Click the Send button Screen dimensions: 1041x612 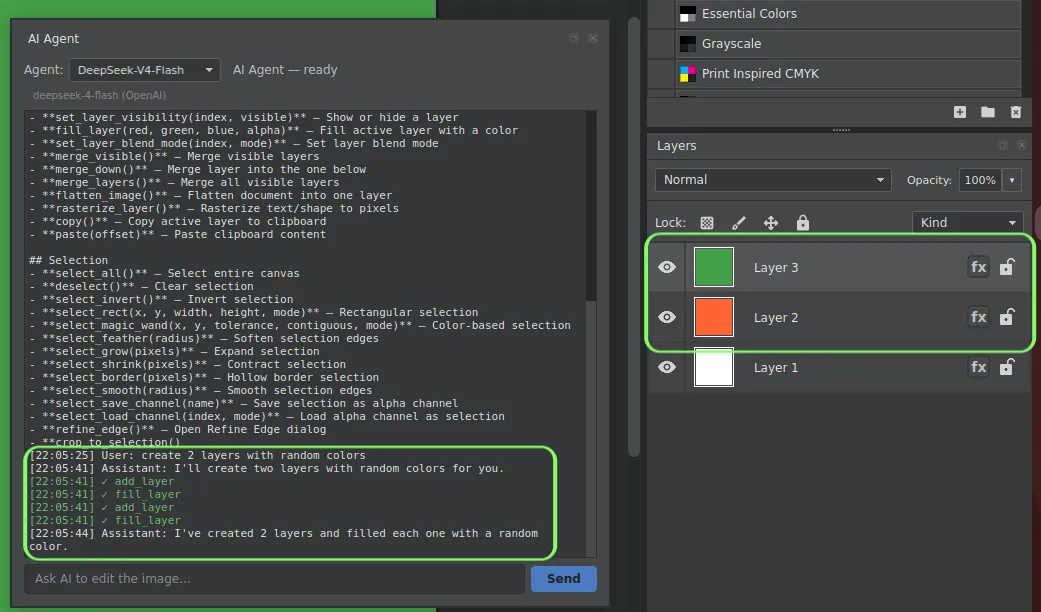(x=564, y=579)
